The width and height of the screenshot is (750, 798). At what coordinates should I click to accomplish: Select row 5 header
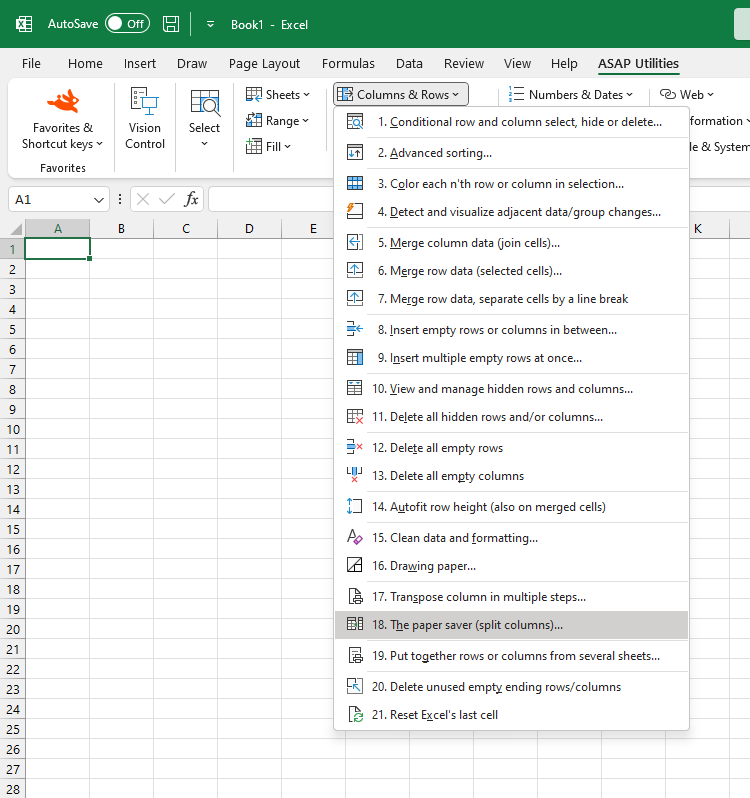tap(12, 330)
